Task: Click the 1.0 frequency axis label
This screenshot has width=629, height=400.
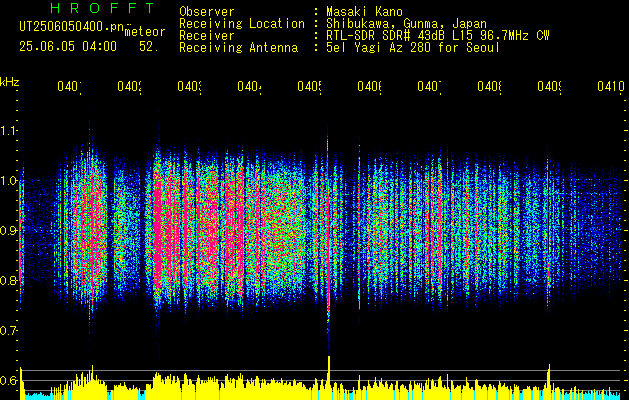Action: pyautogui.click(x=8, y=181)
